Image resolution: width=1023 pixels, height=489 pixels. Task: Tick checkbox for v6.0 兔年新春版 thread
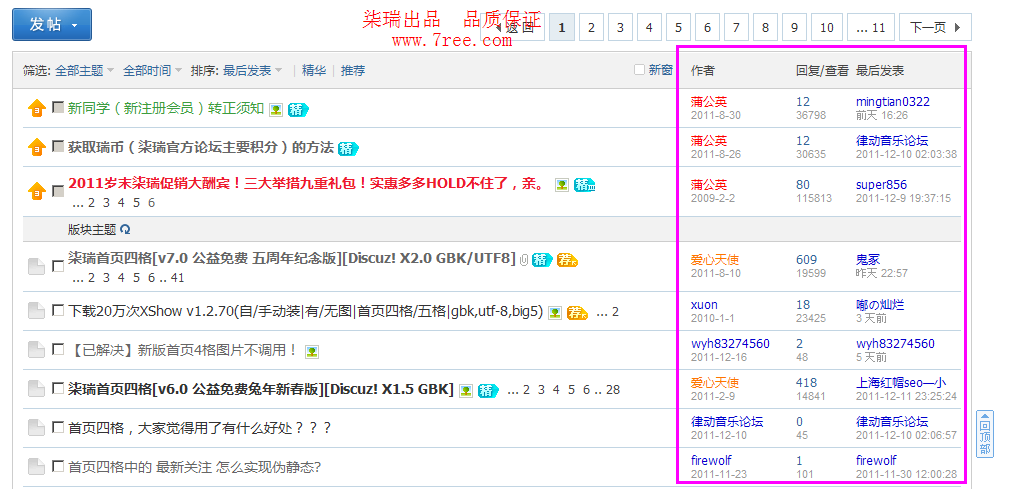58,388
